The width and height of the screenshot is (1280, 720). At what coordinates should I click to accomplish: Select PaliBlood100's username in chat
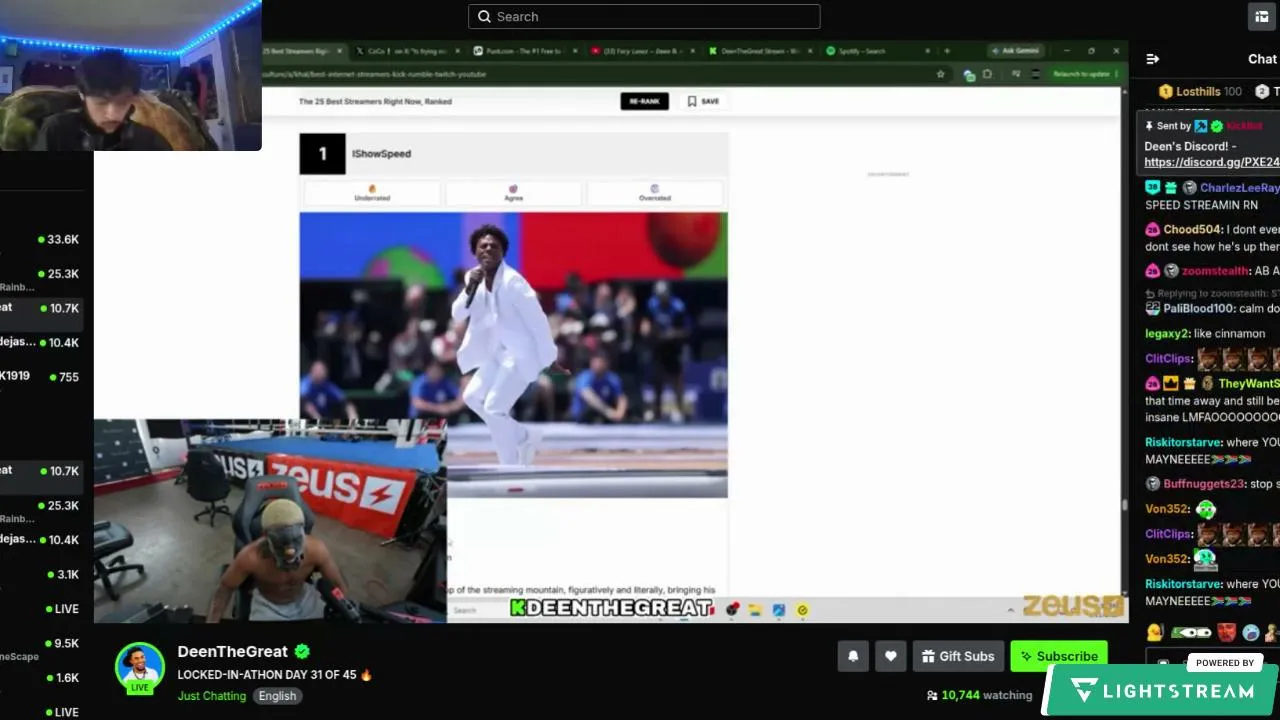coord(1199,309)
